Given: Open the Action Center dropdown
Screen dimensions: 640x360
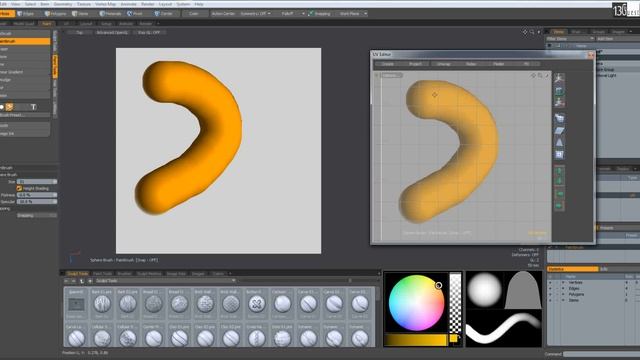Looking at the screenshot, I should pos(223,13).
